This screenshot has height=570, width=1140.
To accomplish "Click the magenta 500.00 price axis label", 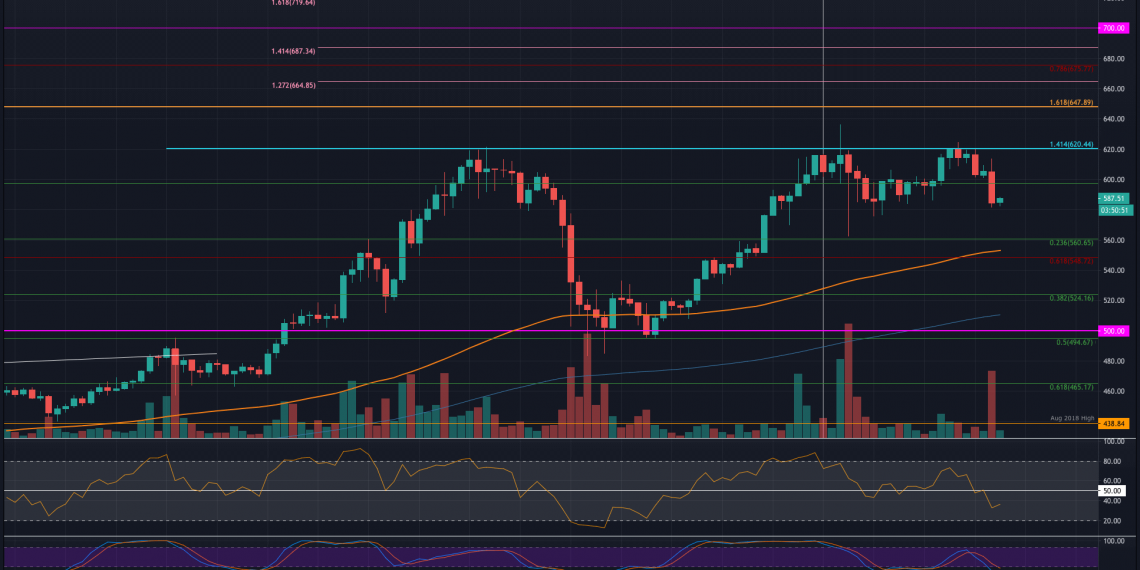I will (1113, 331).
